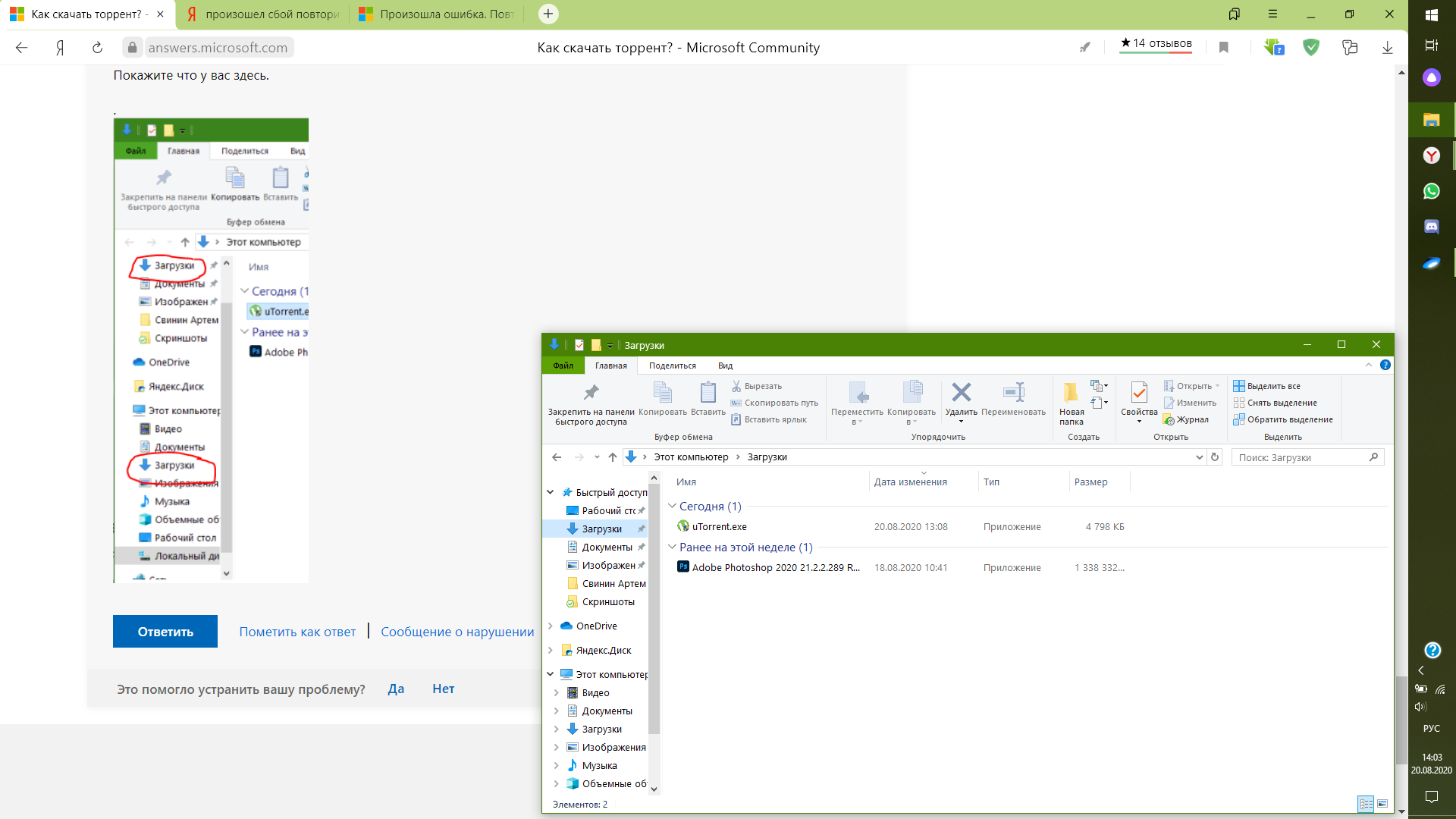Refresh the Explorer address bar
1456x819 pixels.
pos(1215,457)
